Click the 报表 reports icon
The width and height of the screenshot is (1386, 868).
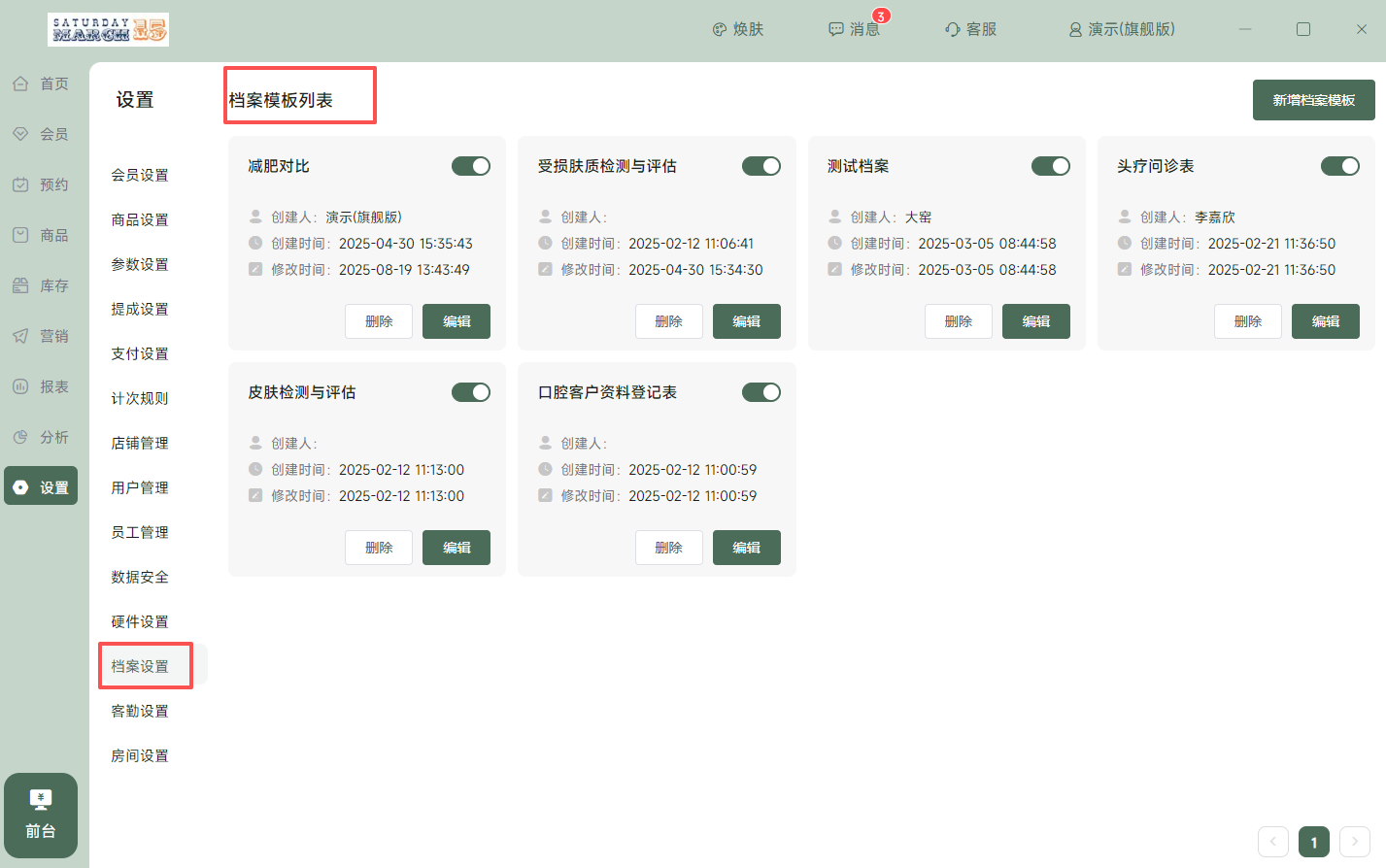[x=20, y=386]
